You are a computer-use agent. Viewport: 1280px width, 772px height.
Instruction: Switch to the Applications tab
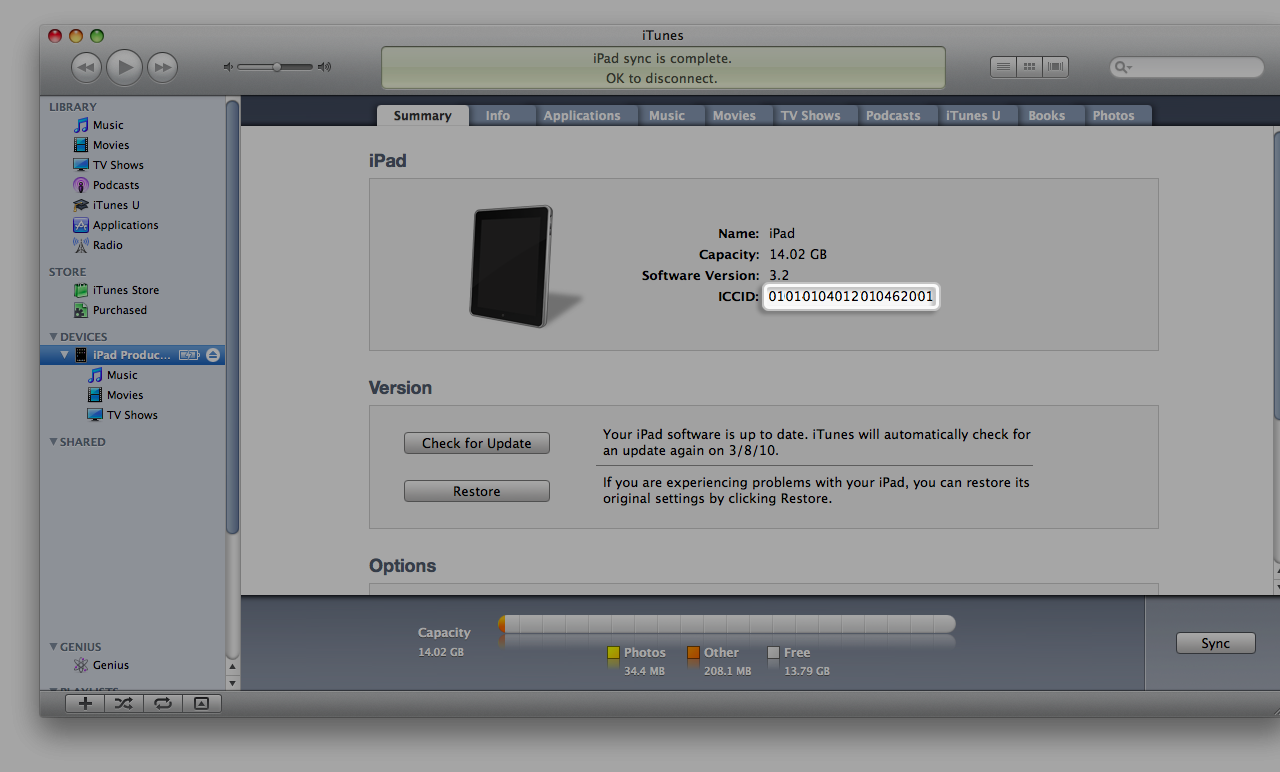coord(582,115)
